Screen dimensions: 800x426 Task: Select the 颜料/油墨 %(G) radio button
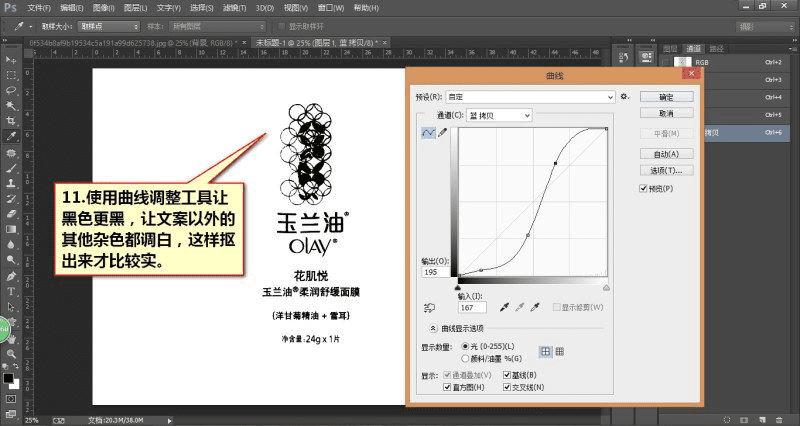coord(465,357)
